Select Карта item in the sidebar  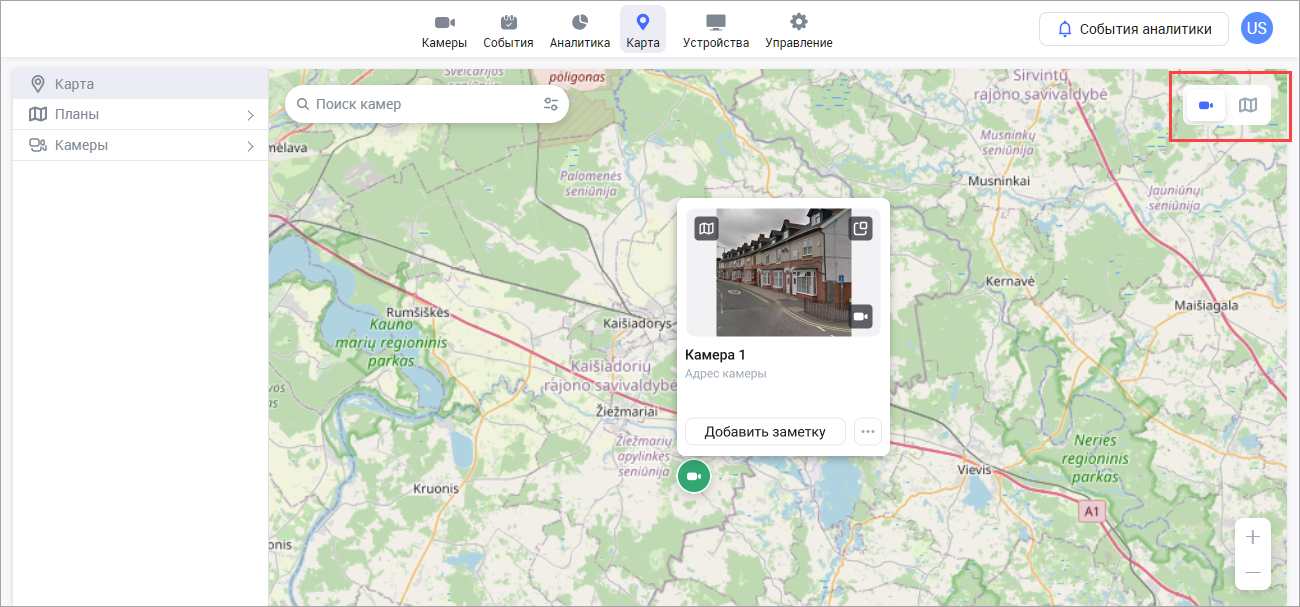[x=140, y=84]
